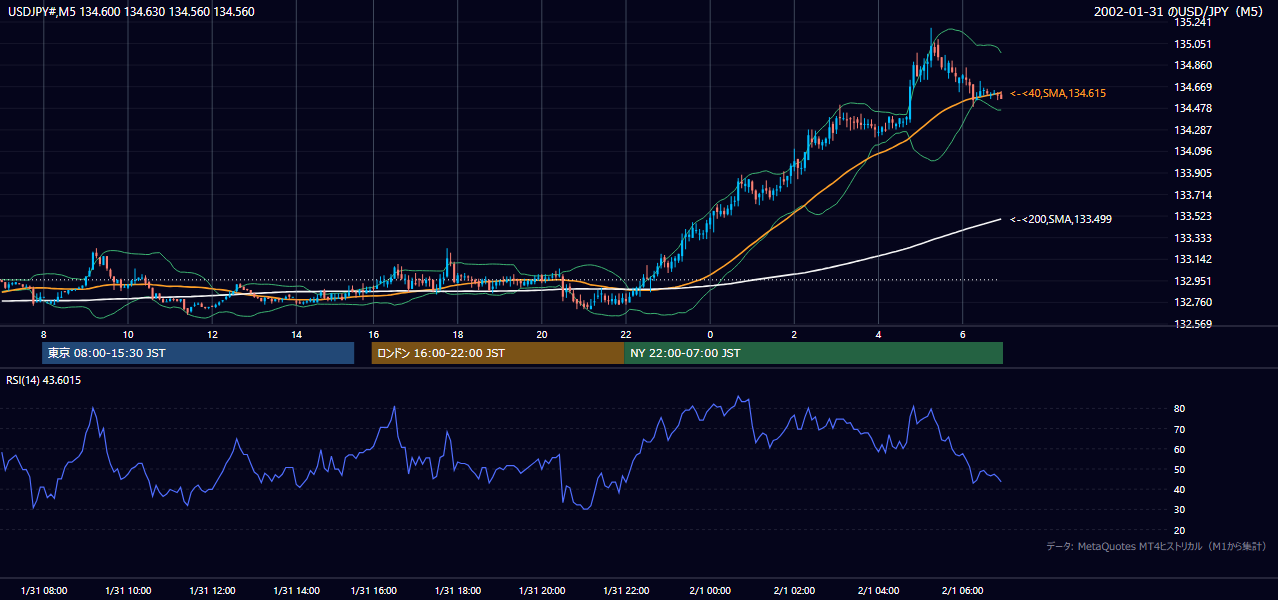Viewport: 1278px width, 600px height.
Task: Click the RSI scale value 50
Action: point(1179,470)
